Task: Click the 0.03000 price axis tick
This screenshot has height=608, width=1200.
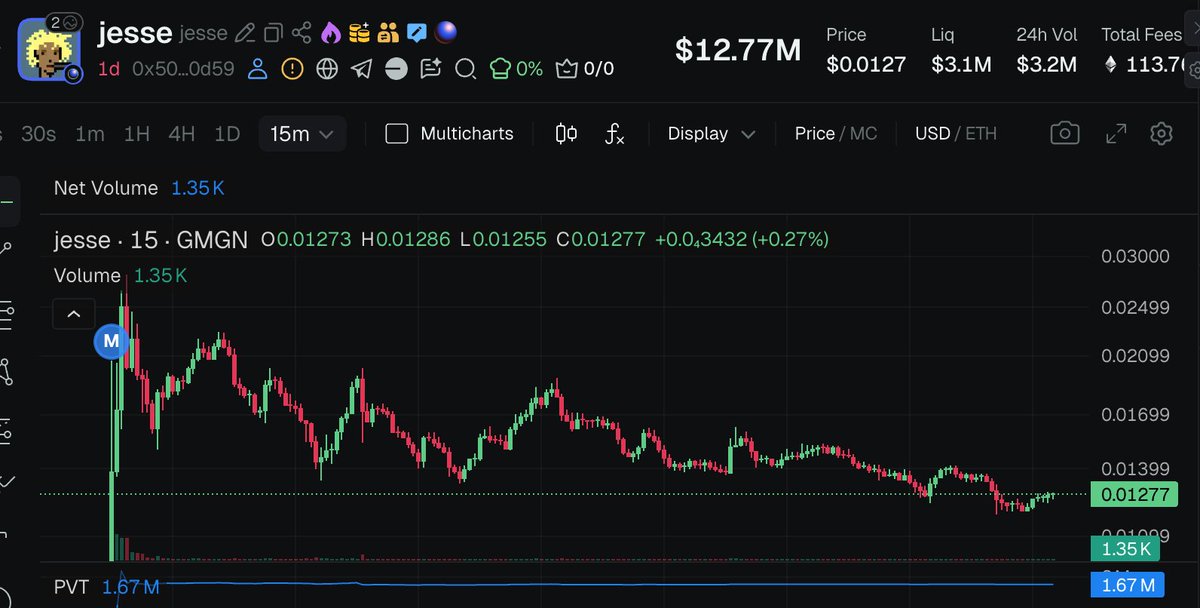Action: (x=1135, y=256)
